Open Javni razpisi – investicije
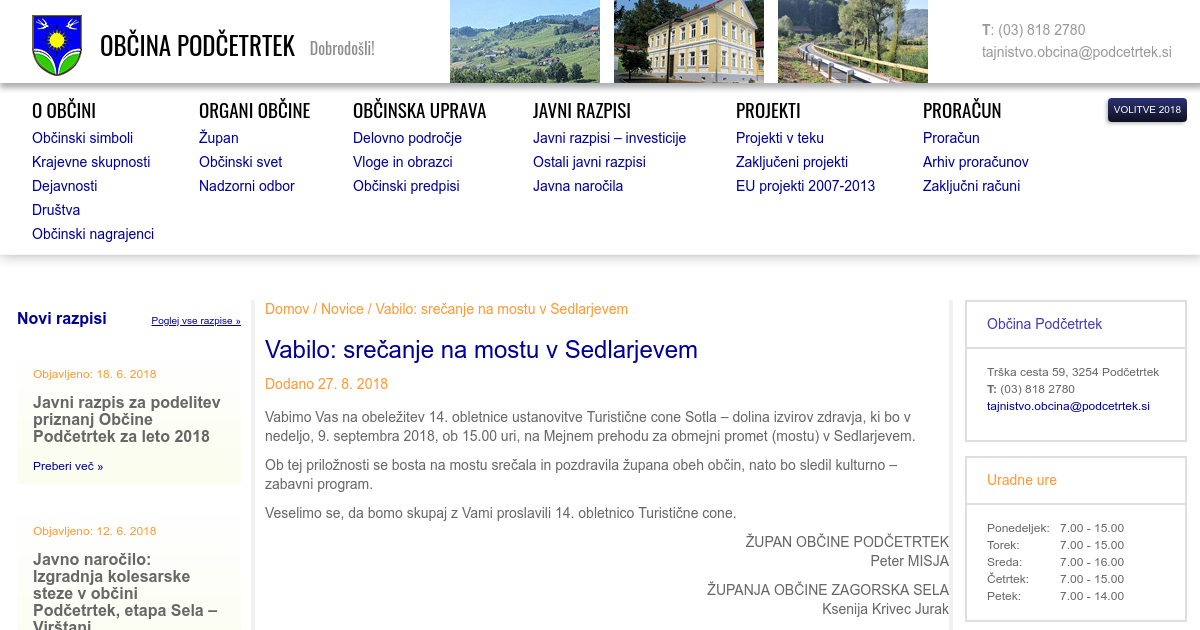The width and height of the screenshot is (1200, 630). click(609, 138)
